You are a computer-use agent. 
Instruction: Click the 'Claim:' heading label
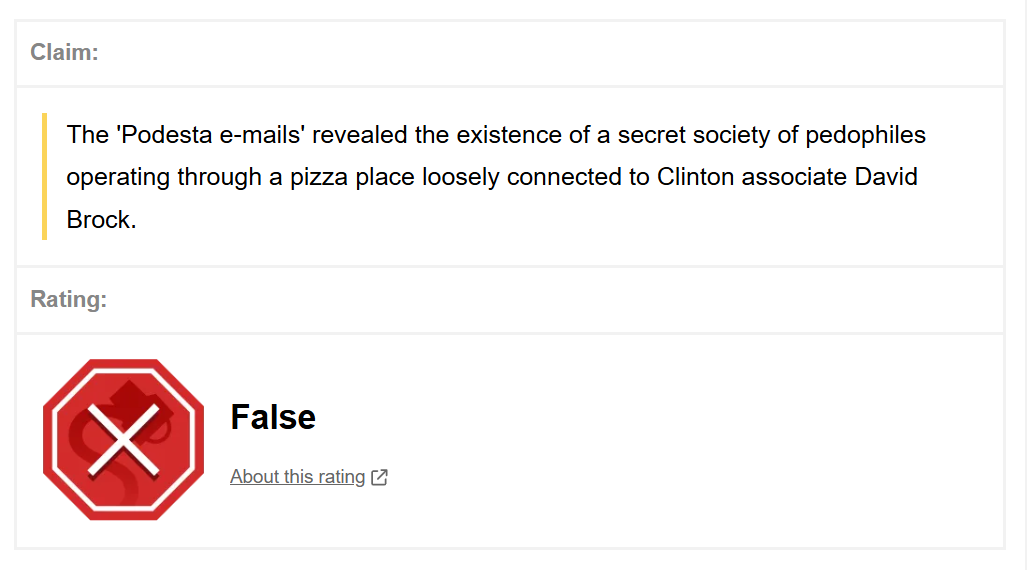(64, 52)
